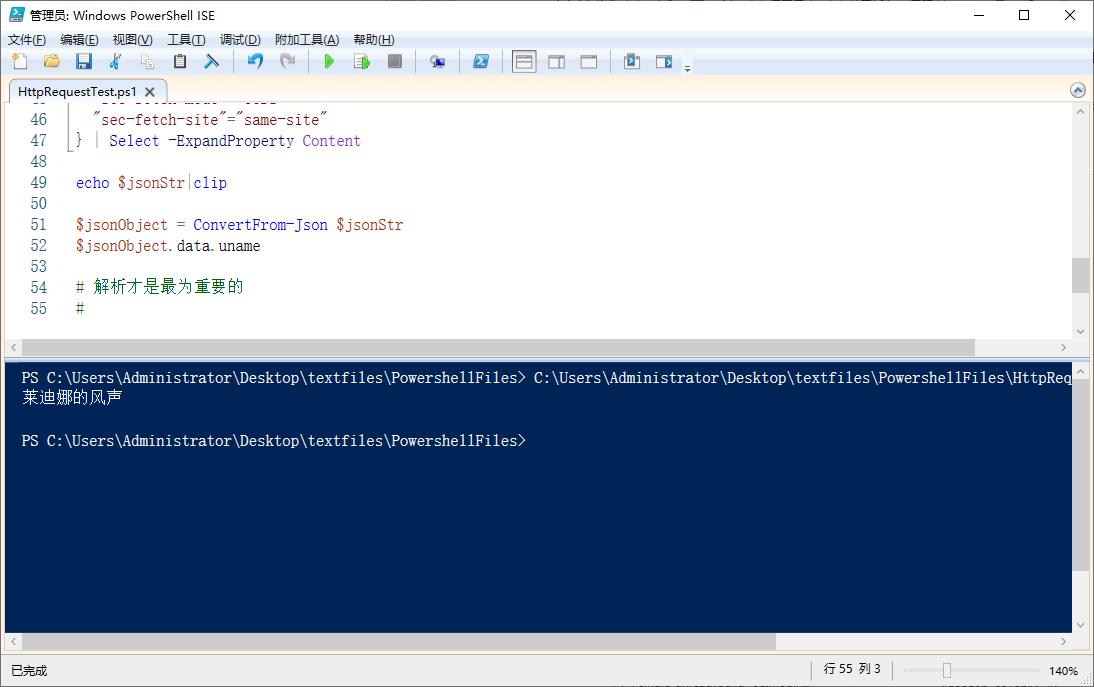The image size is (1094, 687).
Task: Close the HttpRequestTest.ps1 tab
Action: click(151, 91)
